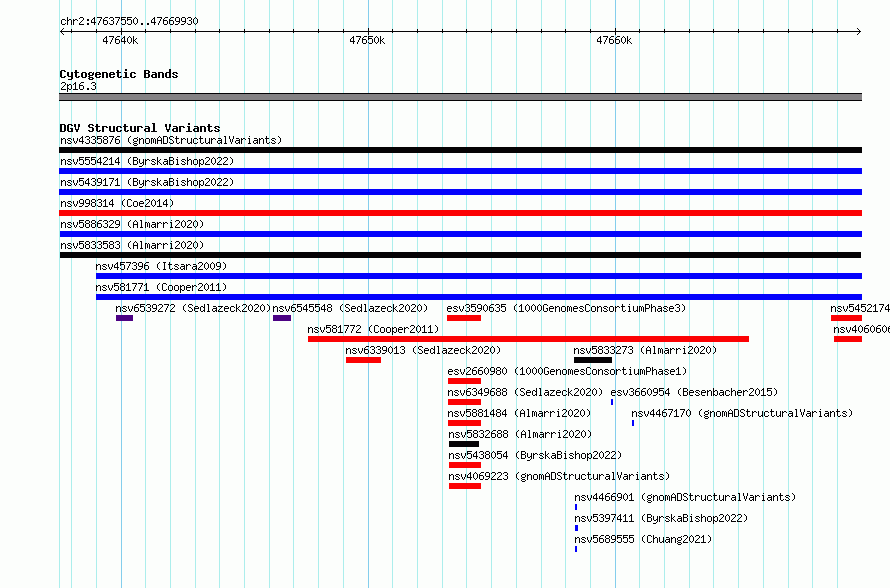Open nsv581771 (Cooper2011) label
Screen dimensions: 890x588
(x=161, y=287)
